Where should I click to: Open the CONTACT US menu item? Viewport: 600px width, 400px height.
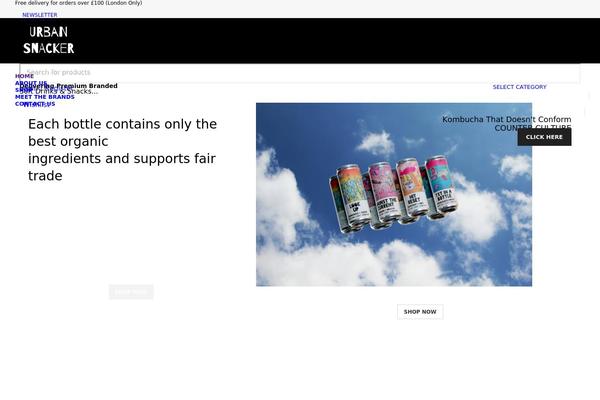pyautogui.click(x=35, y=104)
